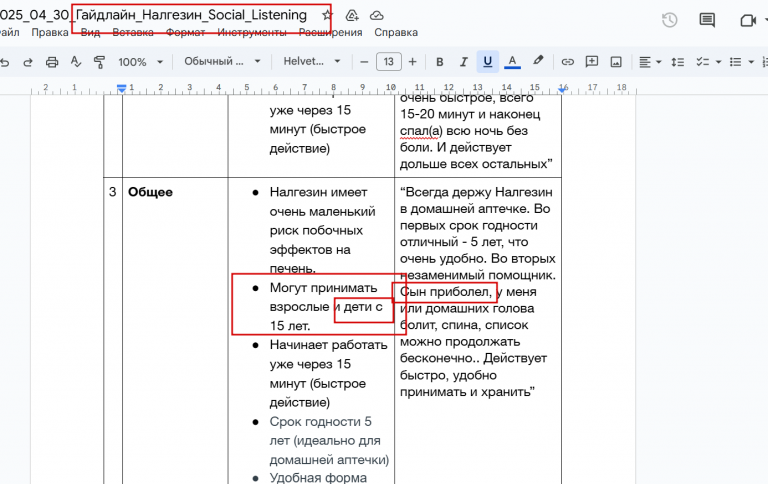Click the underlined word "спал(а)"
768x484 pixels.
pyautogui.click(x=421, y=131)
